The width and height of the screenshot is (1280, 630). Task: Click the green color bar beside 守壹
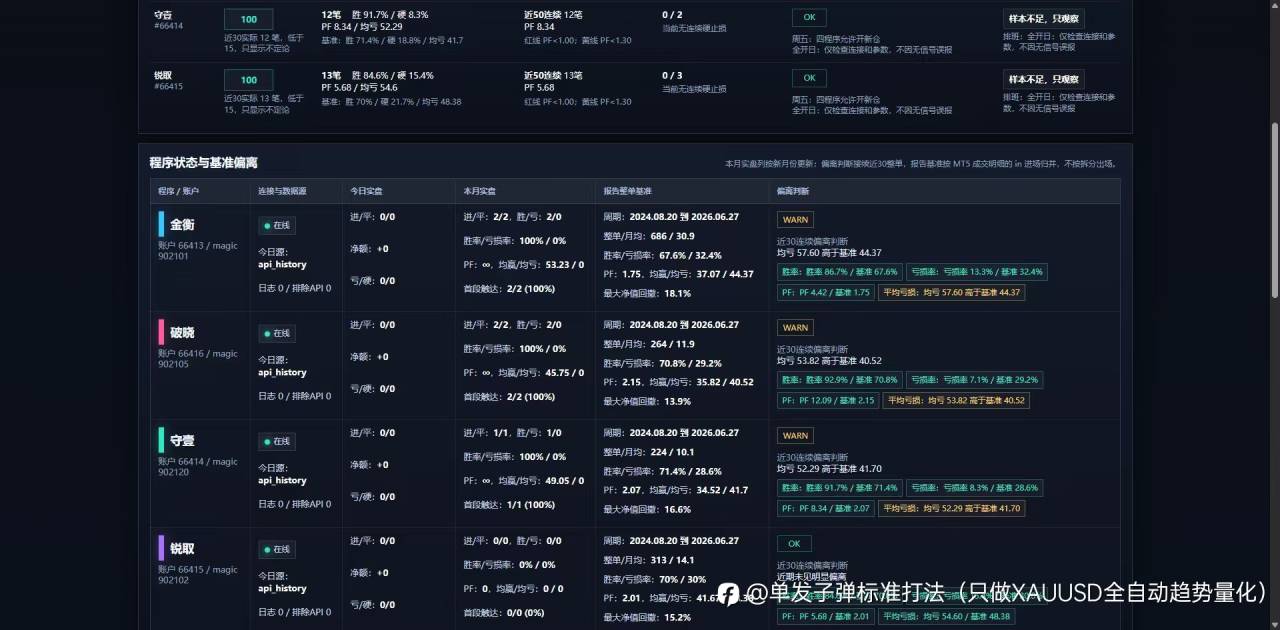[161, 440]
